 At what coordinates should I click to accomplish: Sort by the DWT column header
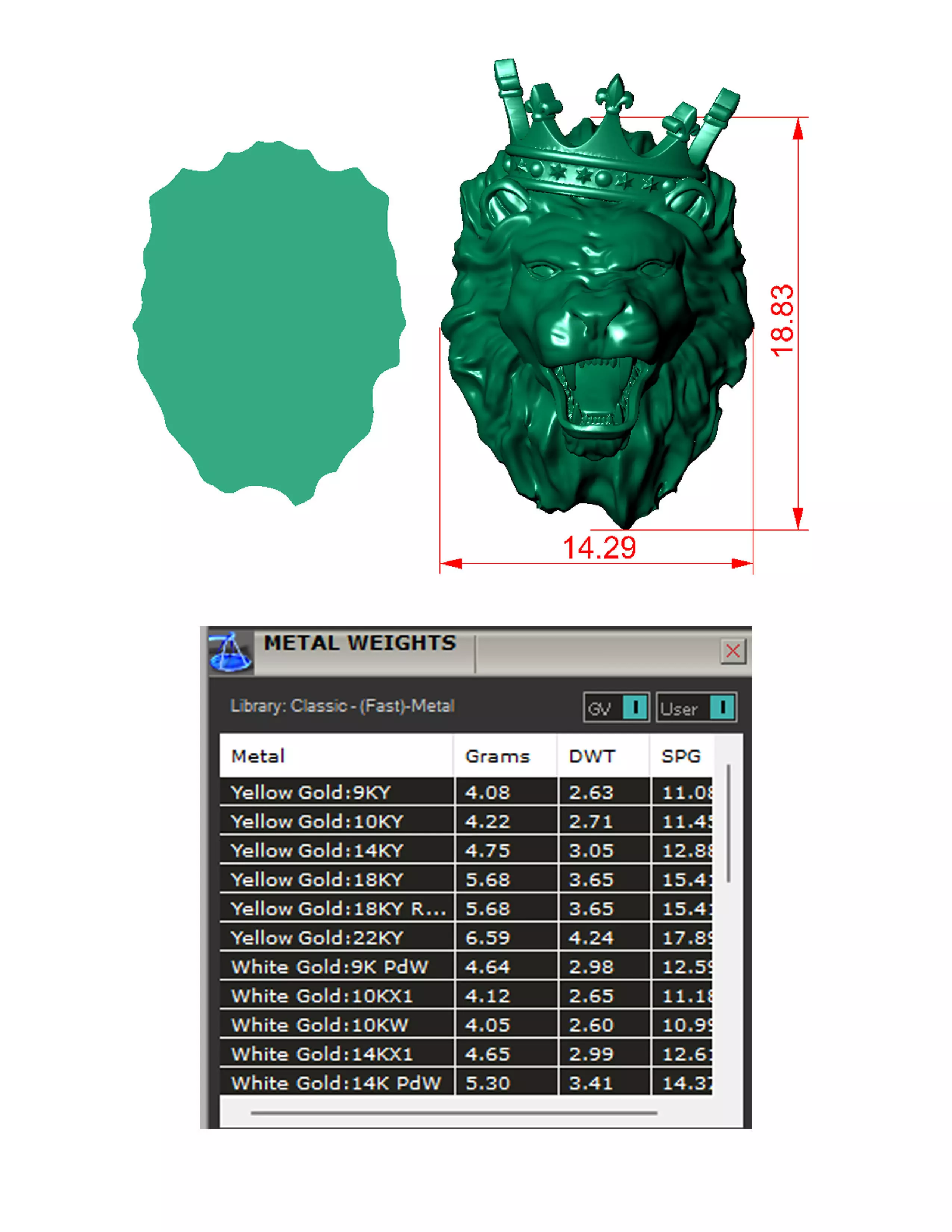click(603, 756)
